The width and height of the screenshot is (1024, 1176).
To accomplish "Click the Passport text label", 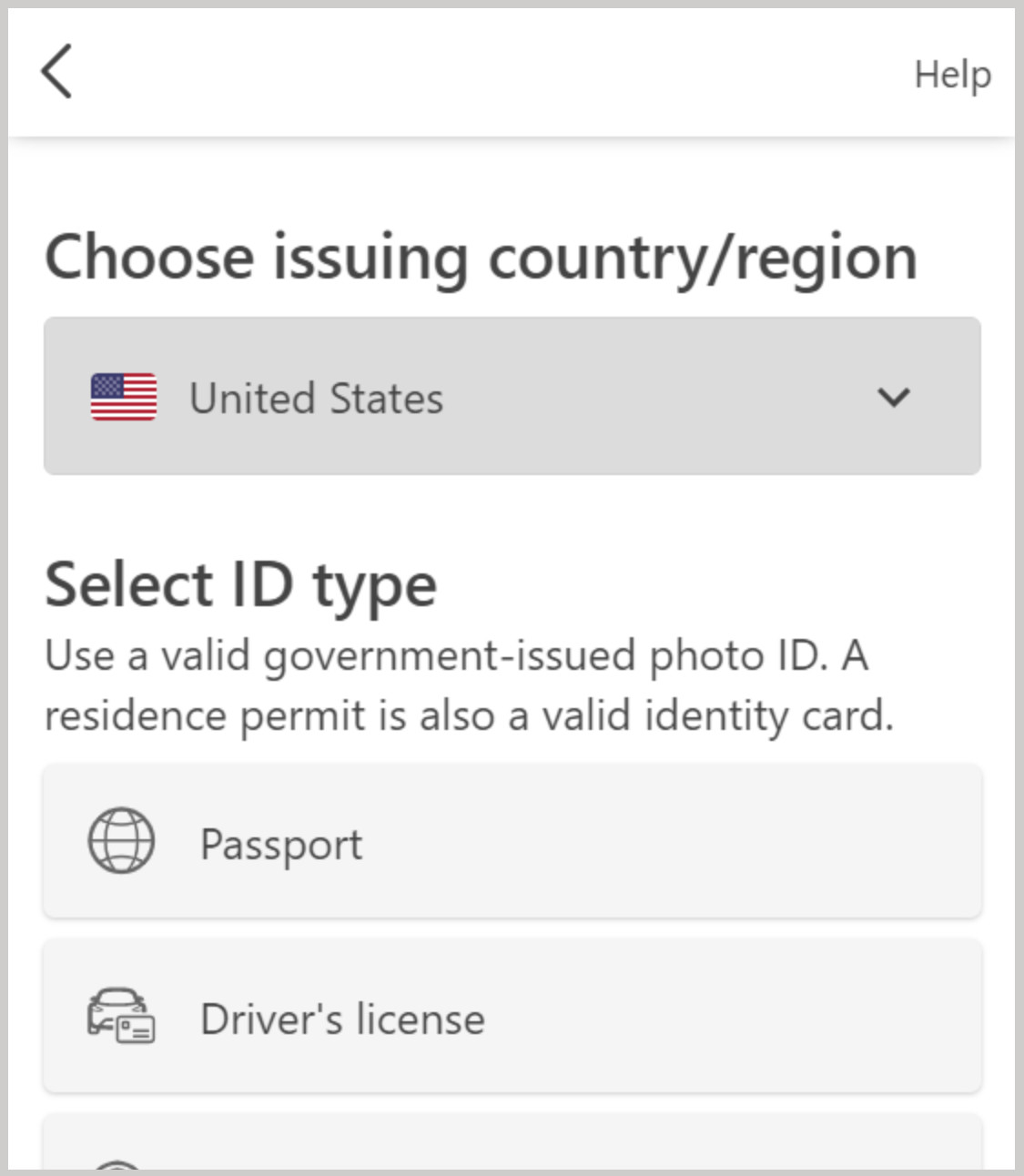I will pyautogui.click(x=281, y=845).
